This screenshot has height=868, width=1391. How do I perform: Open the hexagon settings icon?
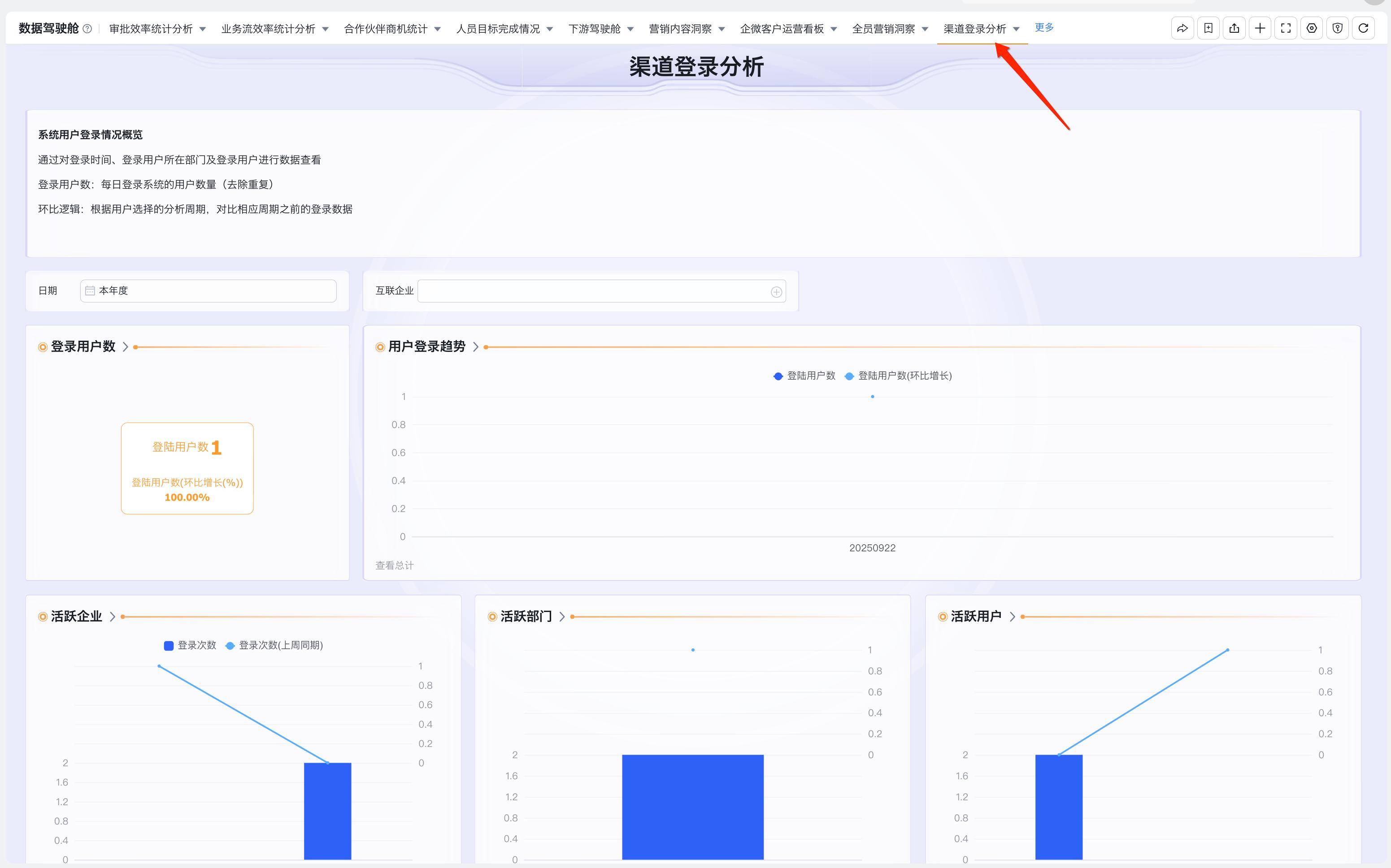point(1311,28)
